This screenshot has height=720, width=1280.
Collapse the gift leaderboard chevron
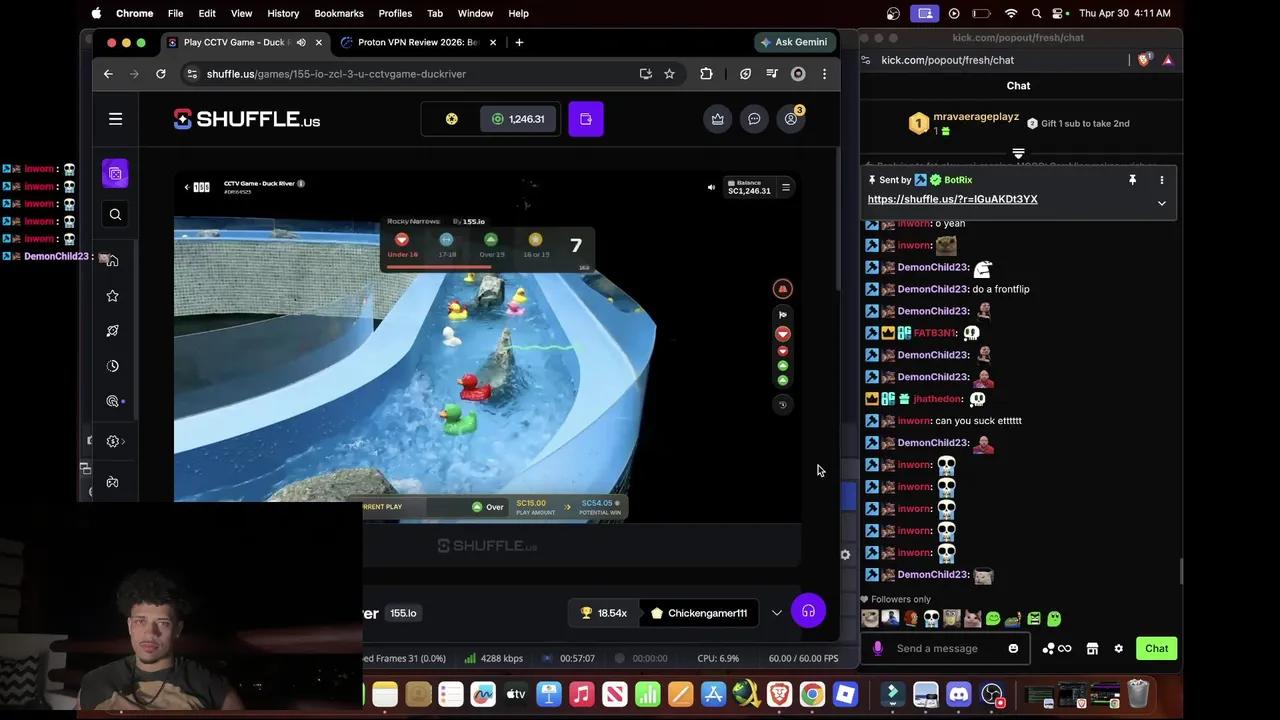tap(1018, 153)
